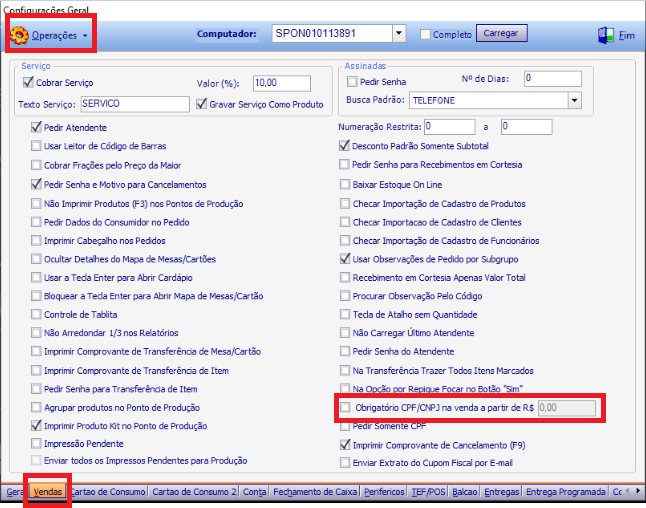Check Procurar Observação Pelo Código
Image resolution: width=646 pixels, height=508 pixels.
click(345, 296)
